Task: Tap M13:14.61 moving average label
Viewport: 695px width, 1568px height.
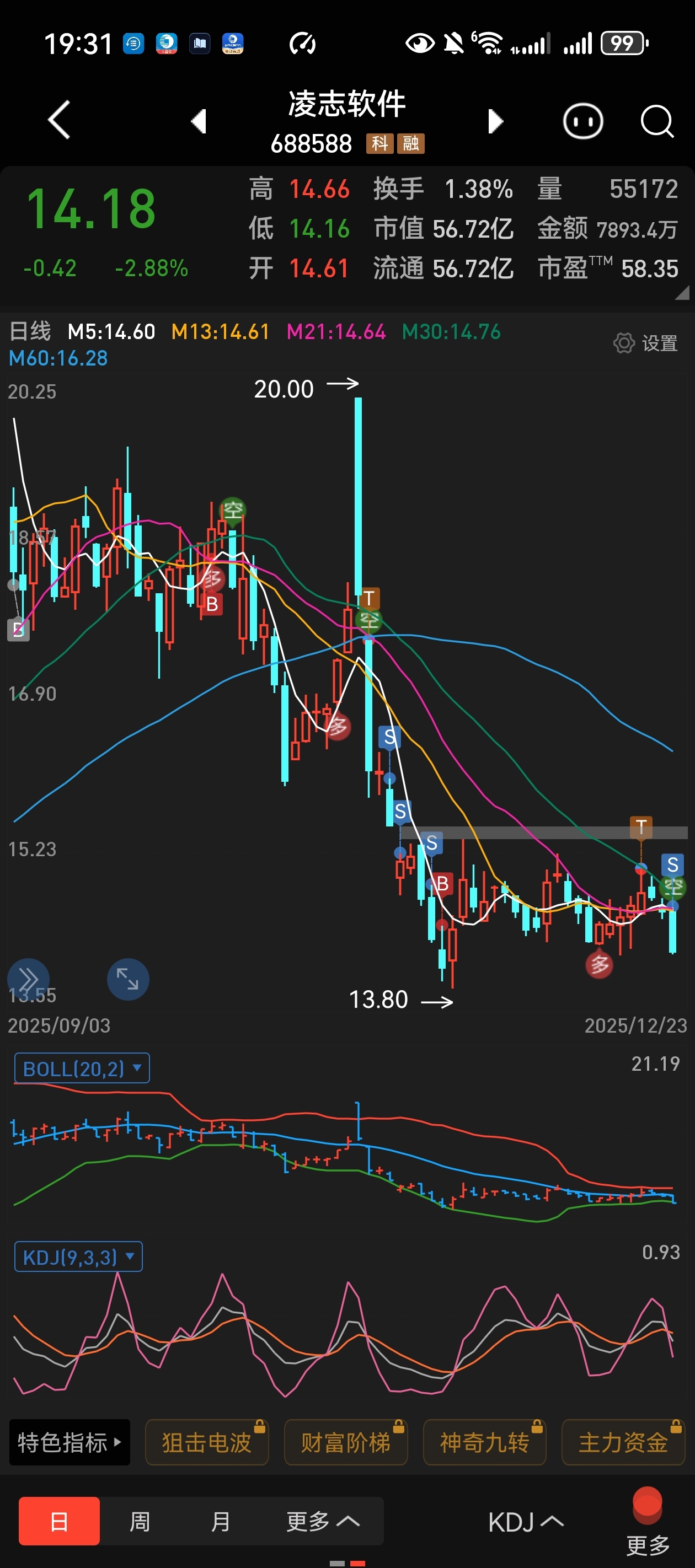Action: [x=221, y=332]
